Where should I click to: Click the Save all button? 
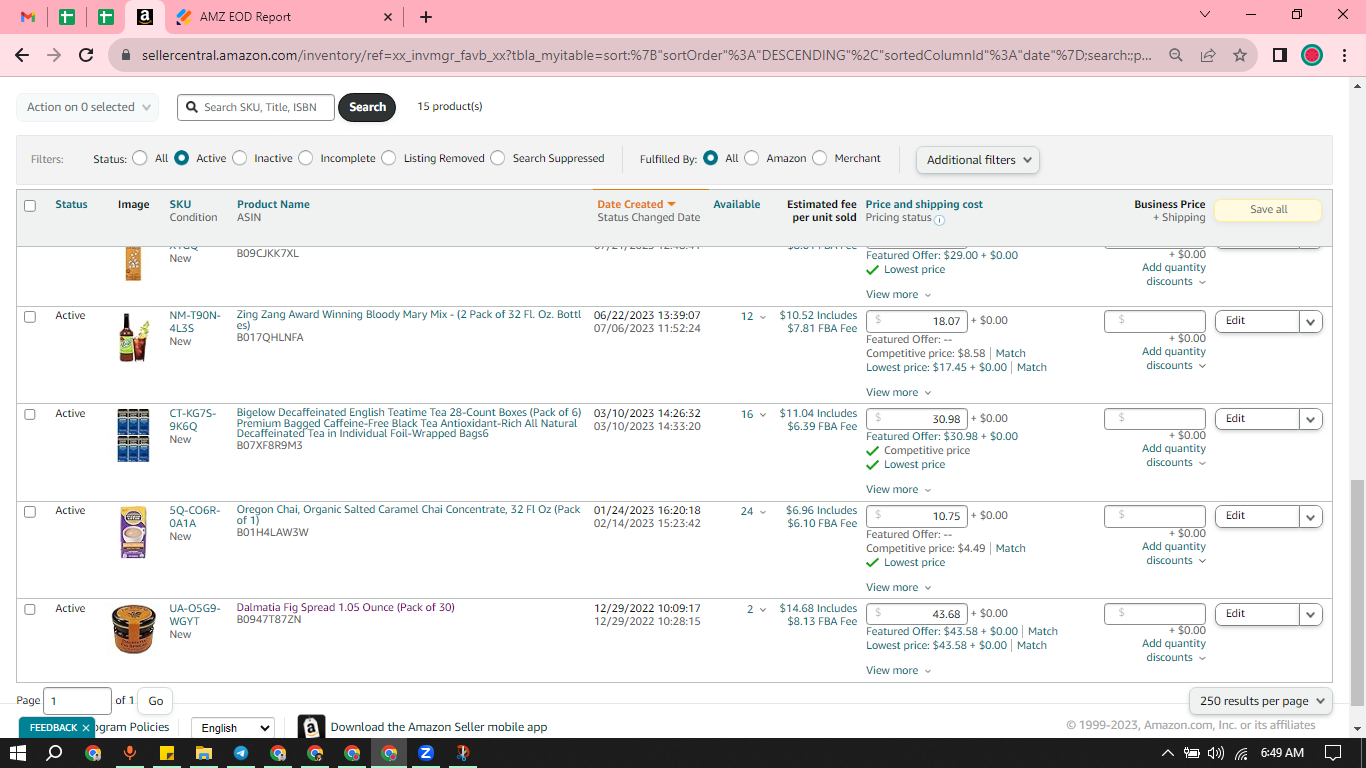coord(1268,210)
